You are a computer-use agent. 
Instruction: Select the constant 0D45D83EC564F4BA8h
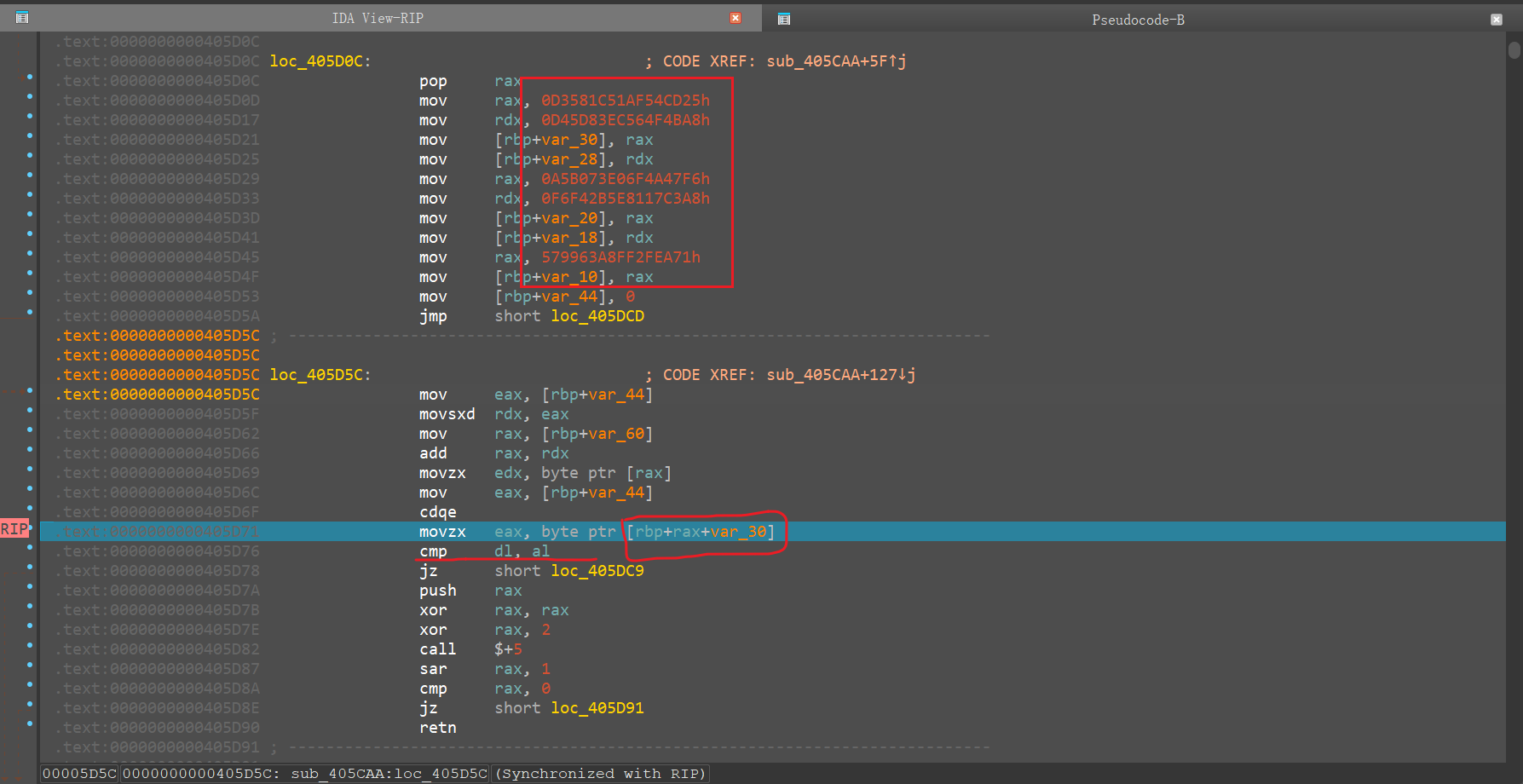626,120
